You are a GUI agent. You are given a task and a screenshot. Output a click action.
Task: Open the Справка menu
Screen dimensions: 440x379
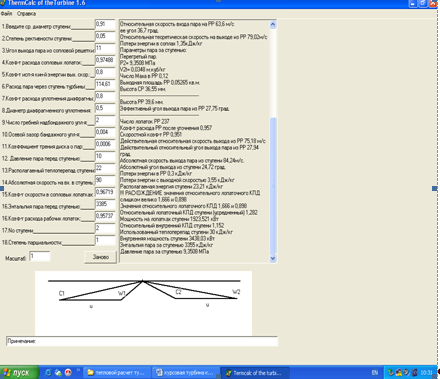(x=26, y=14)
